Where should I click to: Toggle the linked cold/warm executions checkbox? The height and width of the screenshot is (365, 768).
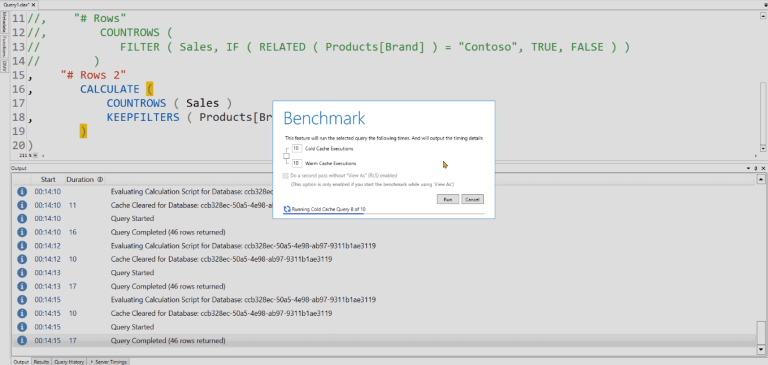click(x=287, y=156)
